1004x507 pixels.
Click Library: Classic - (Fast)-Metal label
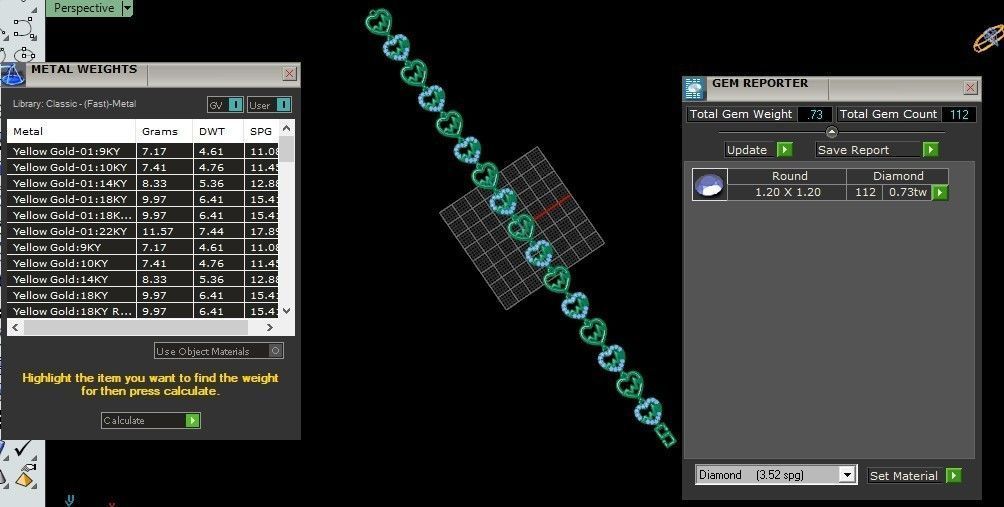(74, 104)
